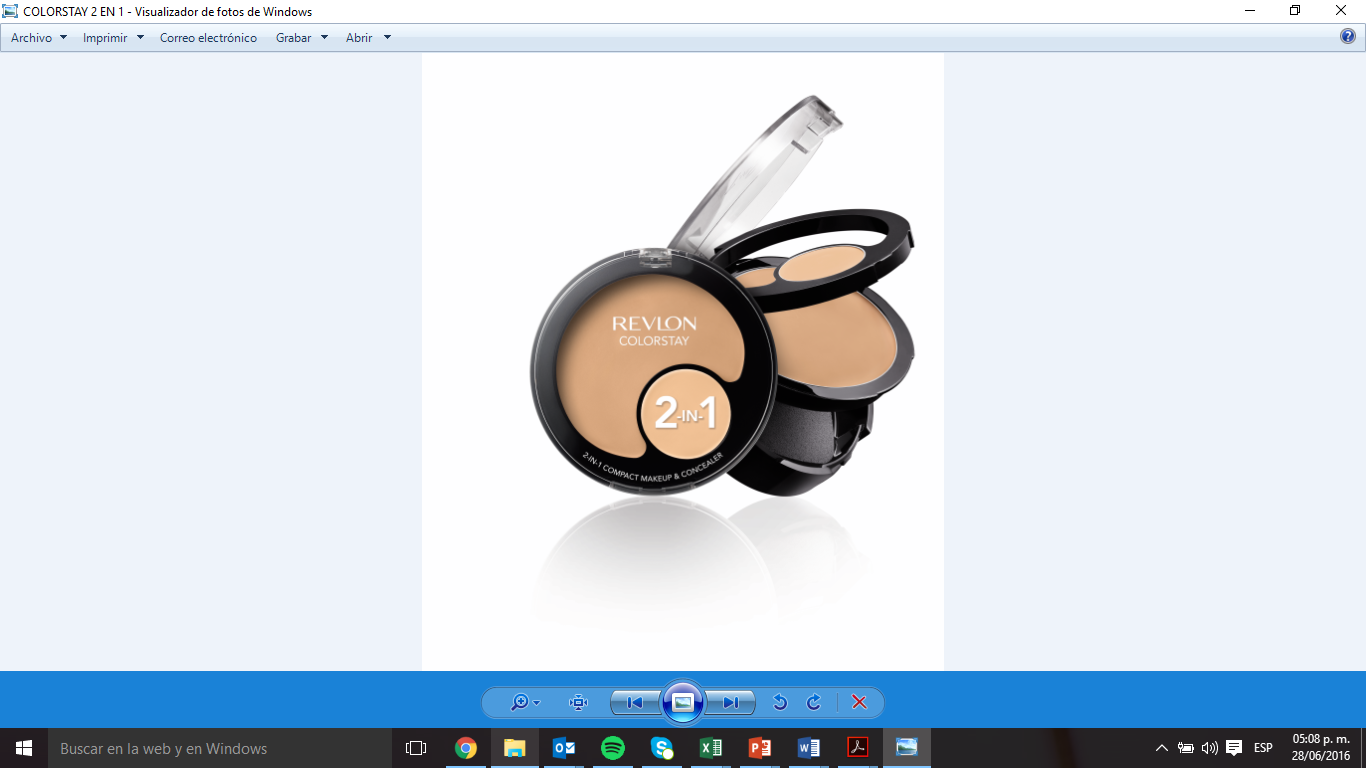Open the Action Center notifications icon
The height and width of the screenshot is (768, 1366).
click(1234, 748)
